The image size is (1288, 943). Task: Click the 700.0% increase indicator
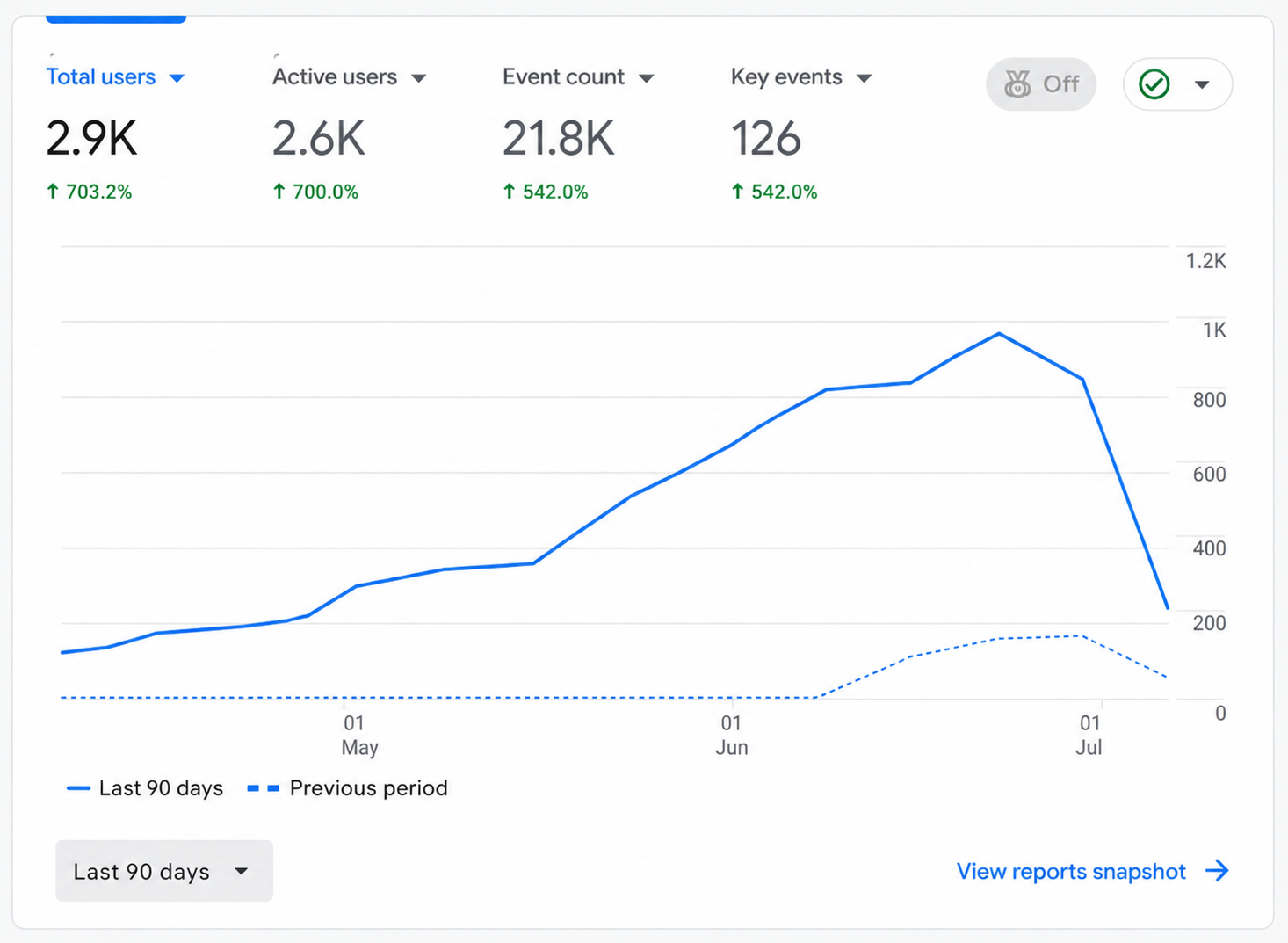point(315,192)
